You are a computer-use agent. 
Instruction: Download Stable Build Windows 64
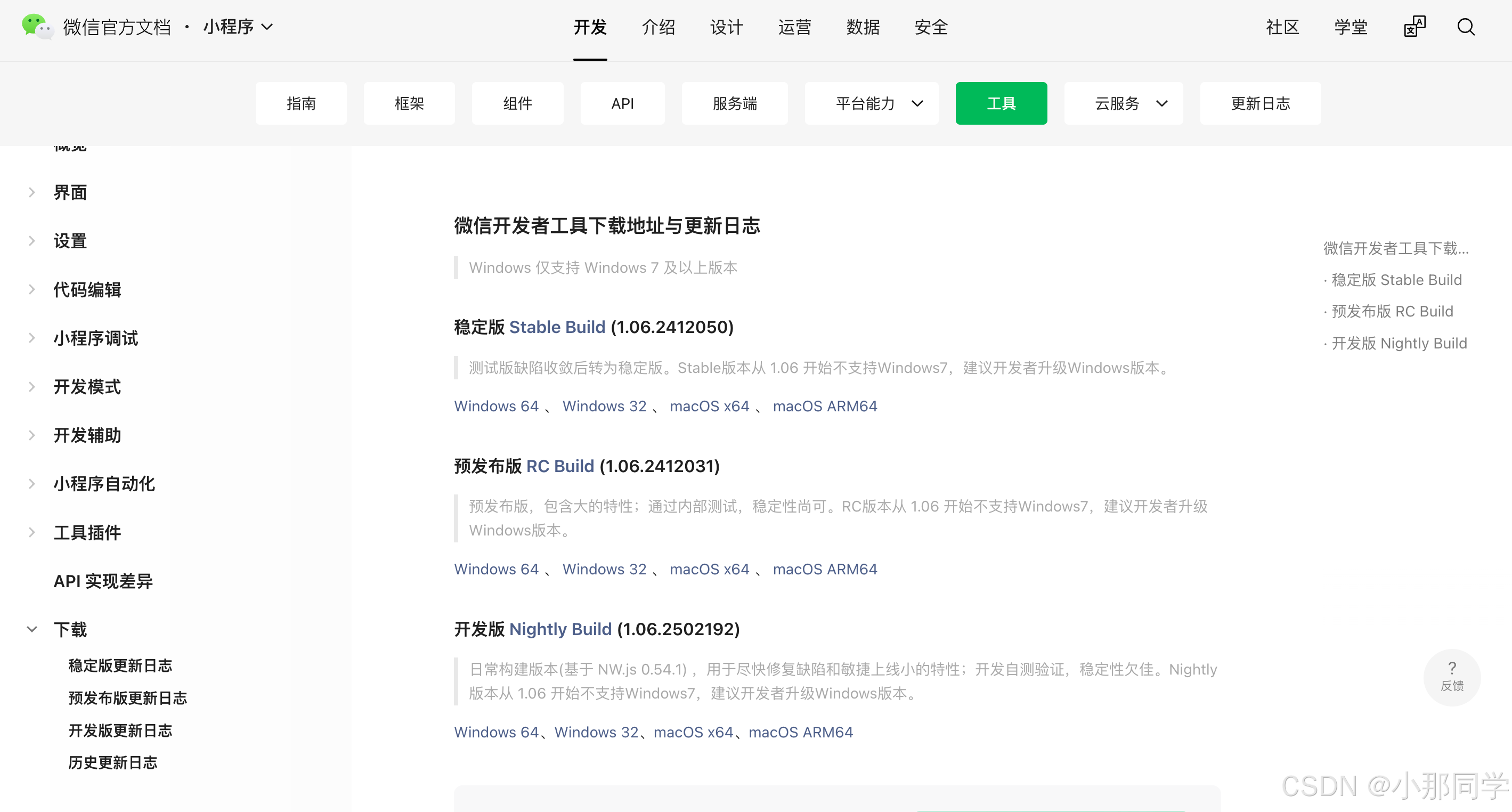(x=496, y=405)
